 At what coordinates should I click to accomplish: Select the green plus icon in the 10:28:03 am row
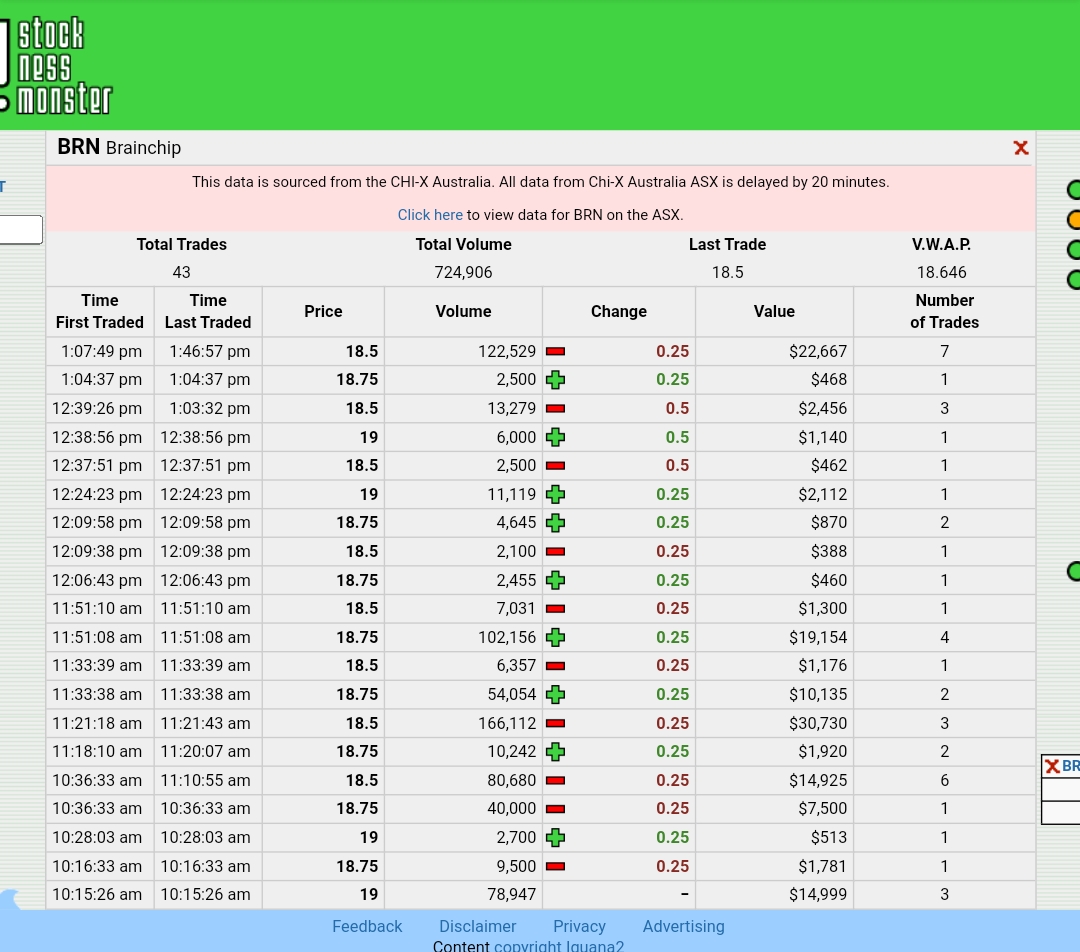[555, 838]
